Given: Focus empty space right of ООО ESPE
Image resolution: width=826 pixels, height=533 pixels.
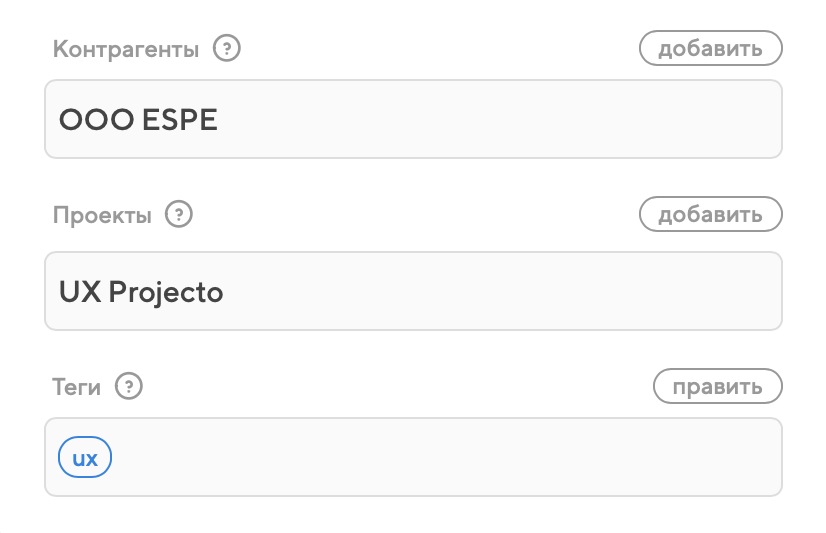Looking at the screenshot, I should [500, 120].
